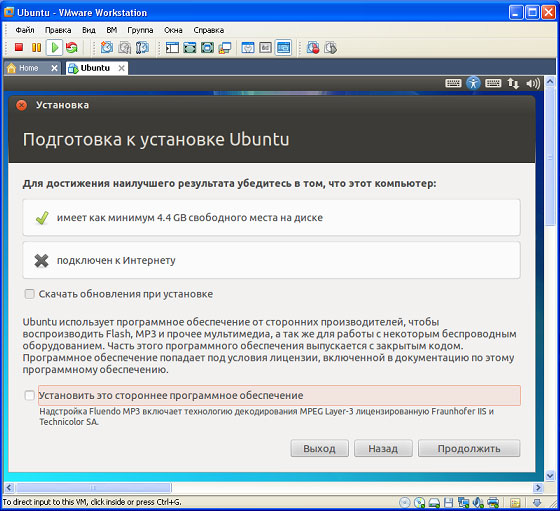Click the sound volume indicator in the Ubuntu panel
Viewport: 560px width, 511px height.
click(532, 84)
